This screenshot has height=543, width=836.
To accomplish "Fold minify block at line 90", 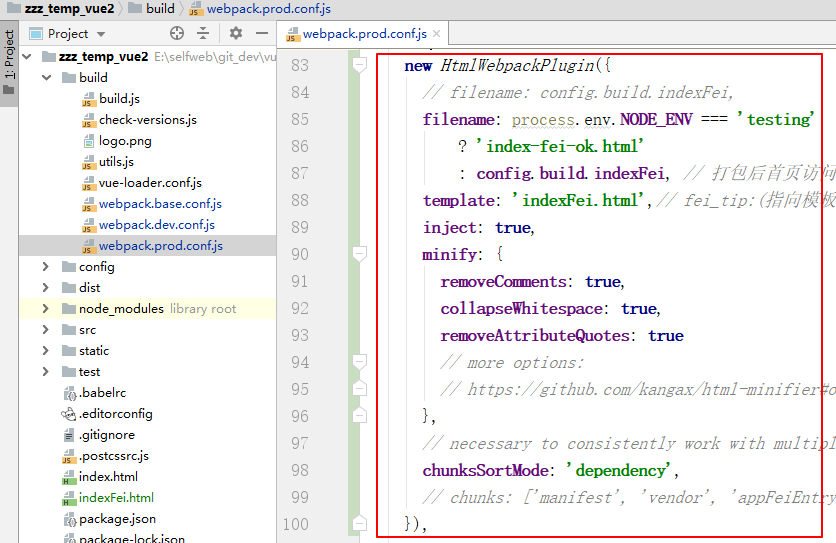I will [360, 254].
